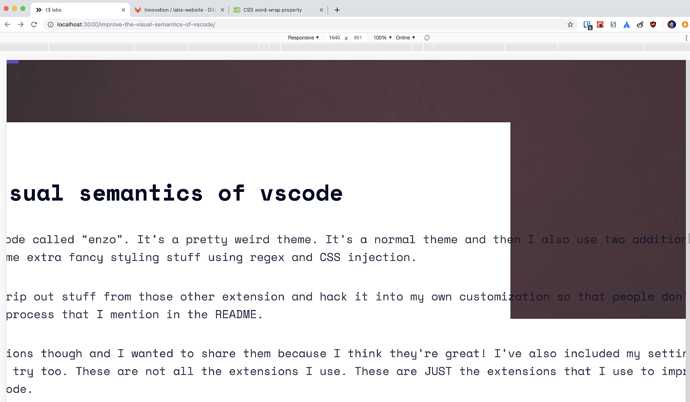Click the localhost address bar
The image size is (690, 402).
[x=300, y=24]
